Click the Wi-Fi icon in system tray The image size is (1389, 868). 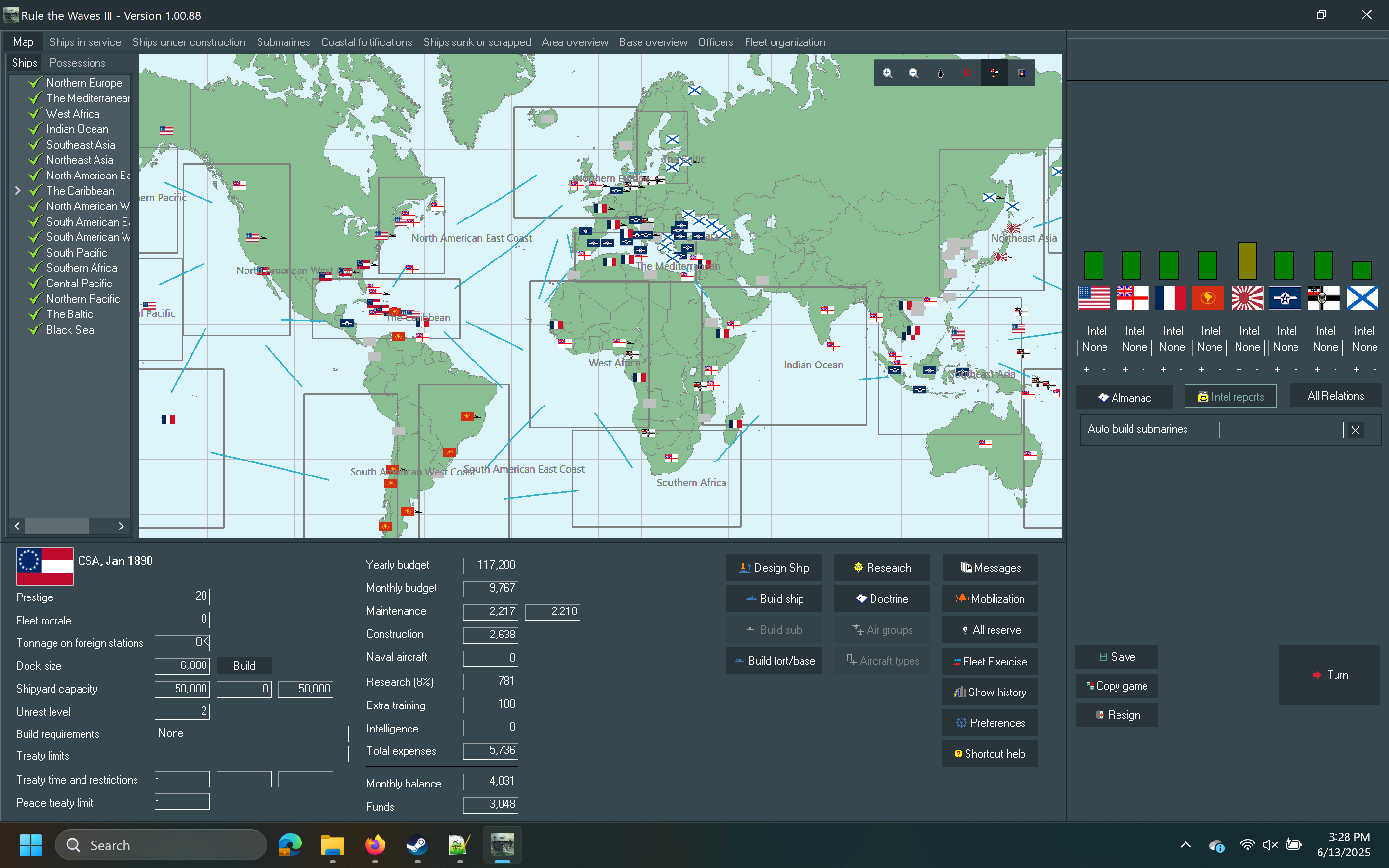(1247, 844)
